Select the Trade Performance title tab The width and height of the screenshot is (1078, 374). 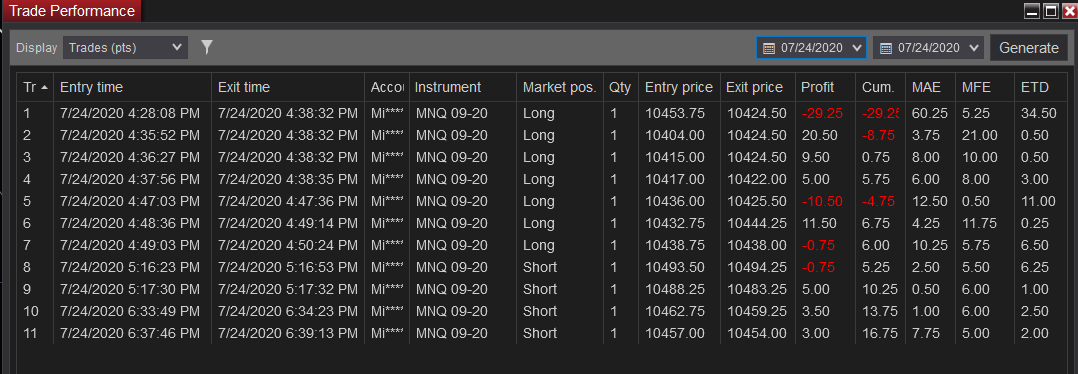72,11
